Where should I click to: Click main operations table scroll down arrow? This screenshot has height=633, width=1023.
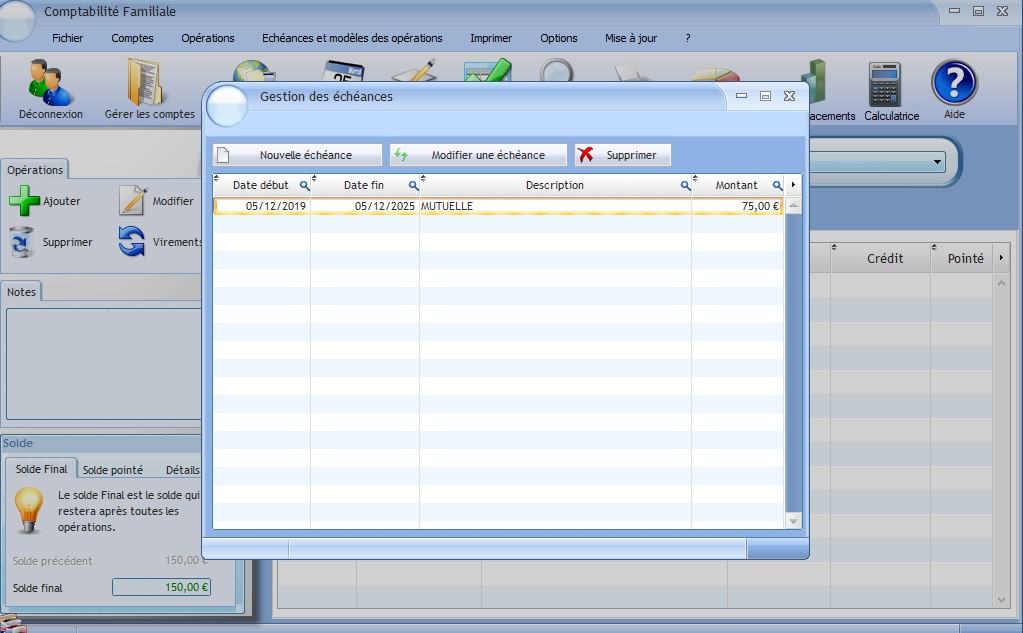(1001, 600)
